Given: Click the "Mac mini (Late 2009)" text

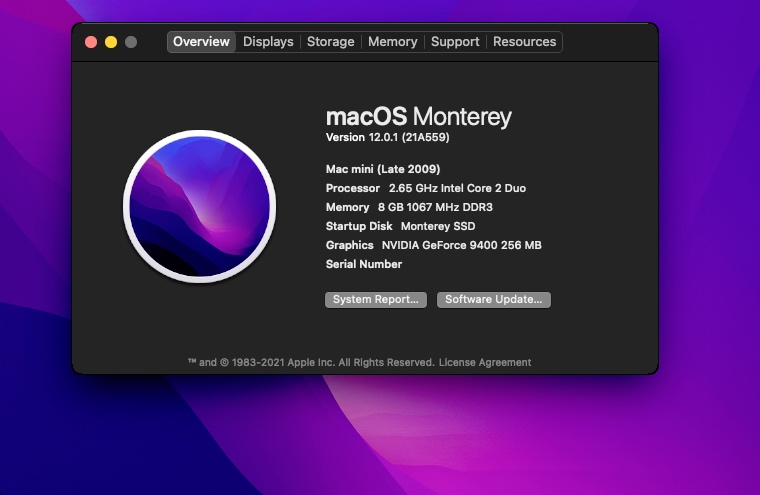Looking at the screenshot, I should pos(383,169).
